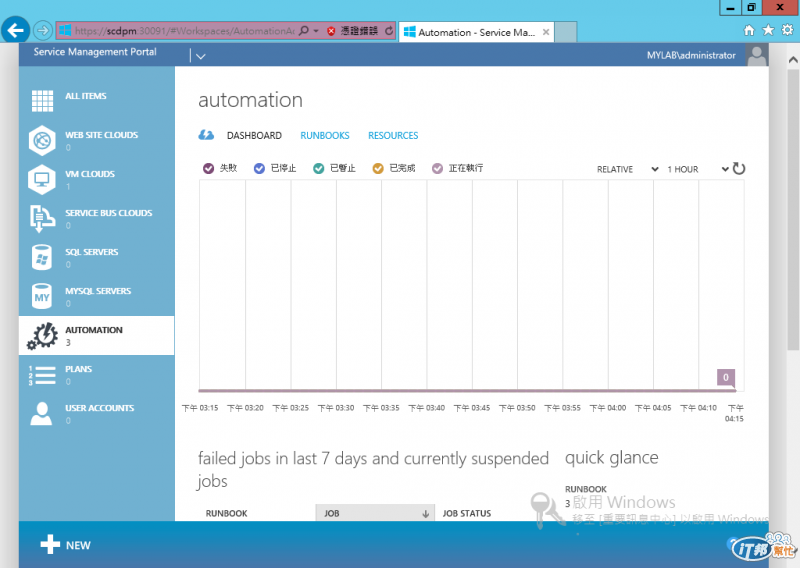Switch to the DASHBOARD tab
Viewport: 800px width, 568px height.
click(254, 136)
